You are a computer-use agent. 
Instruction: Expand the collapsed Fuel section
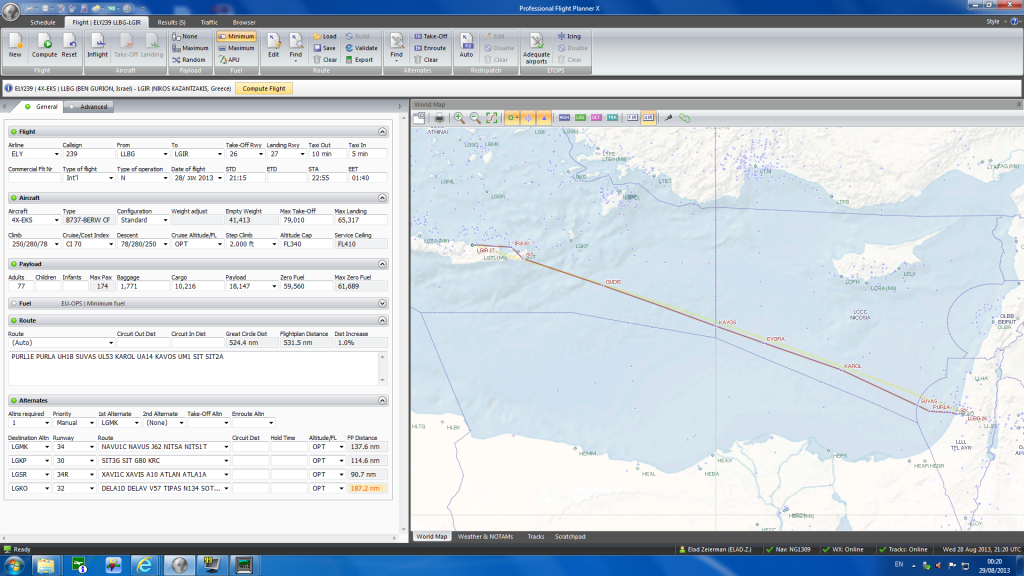pos(382,302)
